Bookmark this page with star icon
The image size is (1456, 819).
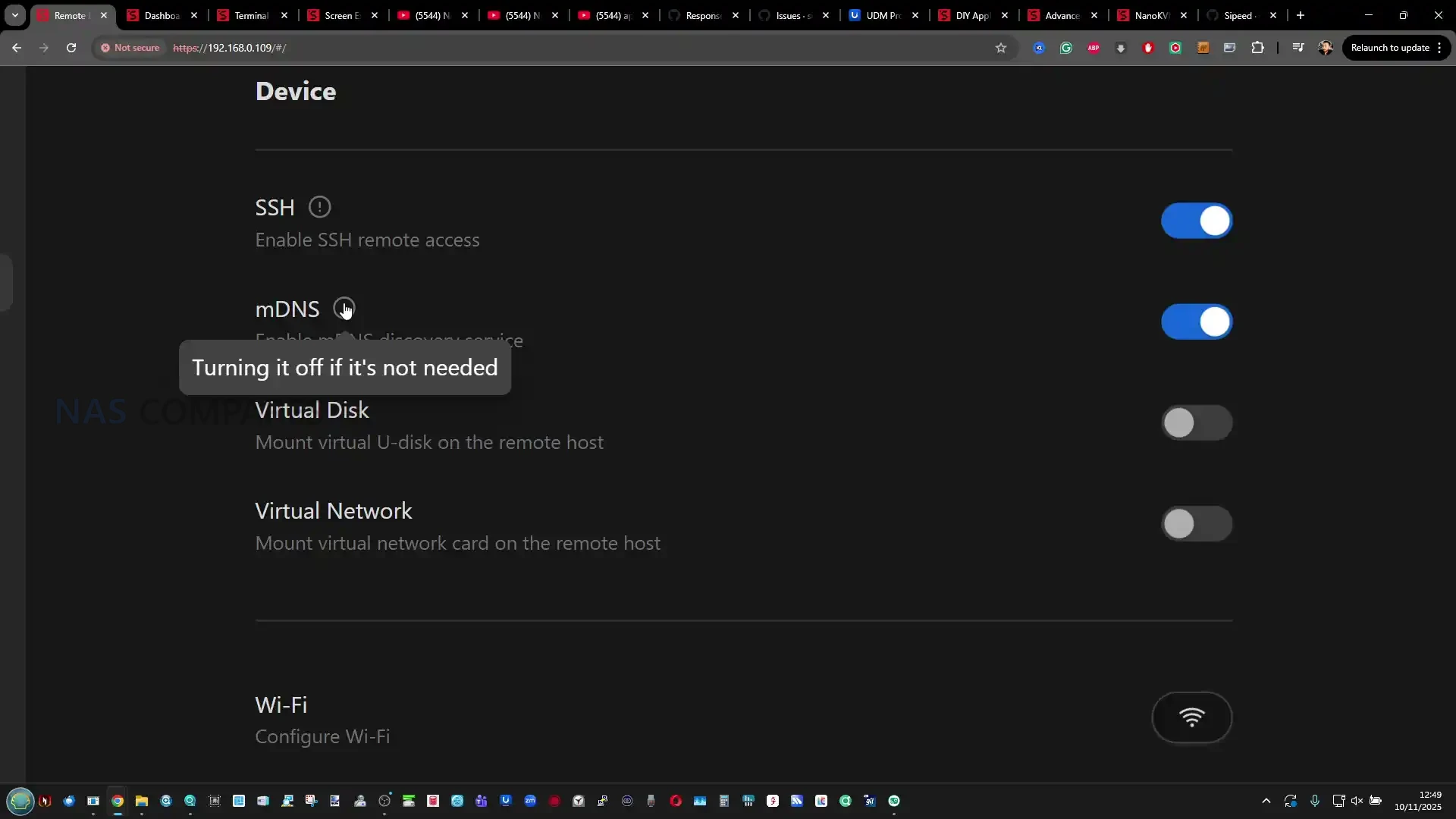click(x=1001, y=48)
